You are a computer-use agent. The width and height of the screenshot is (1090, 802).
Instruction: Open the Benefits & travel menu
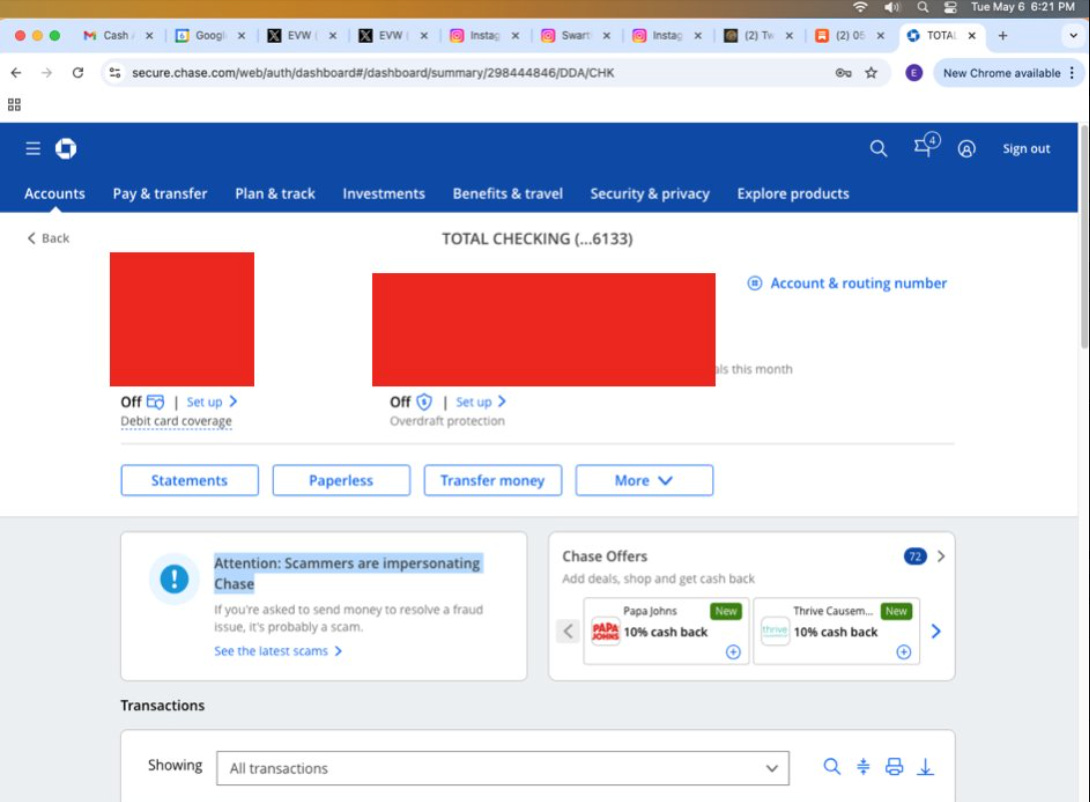tap(507, 194)
